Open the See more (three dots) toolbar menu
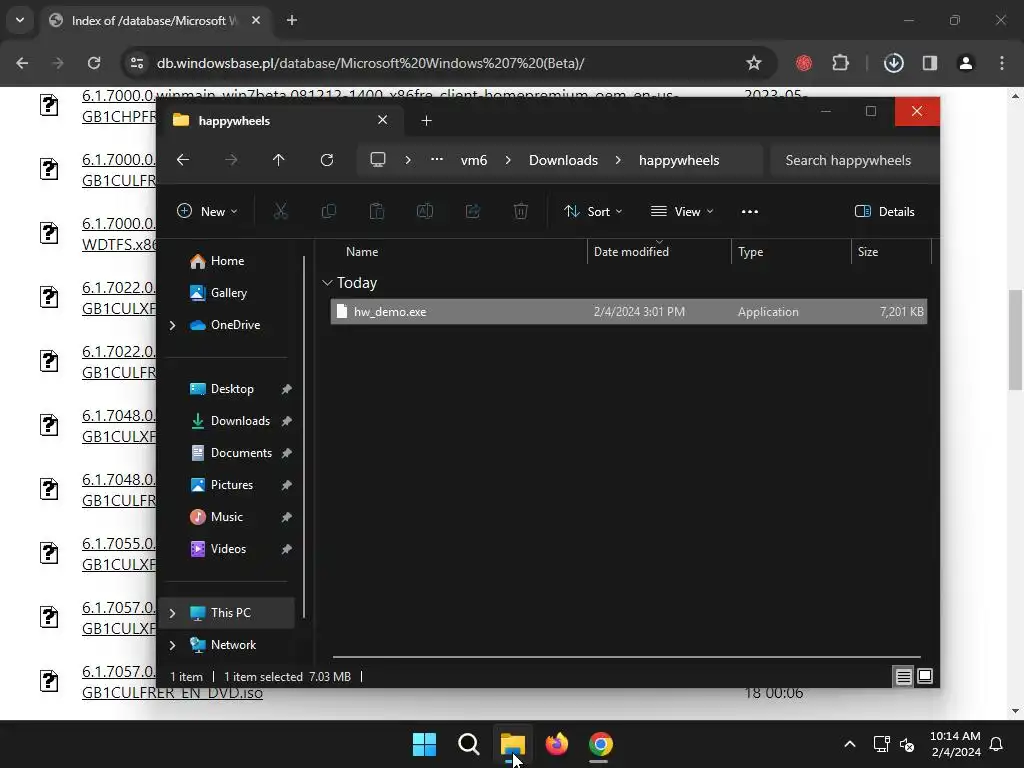This screenshot has width=1024, height=768. (750, 211)
